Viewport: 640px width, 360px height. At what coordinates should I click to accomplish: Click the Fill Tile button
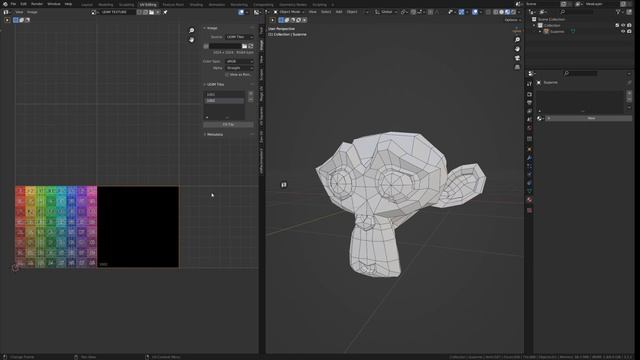[228, 124]
